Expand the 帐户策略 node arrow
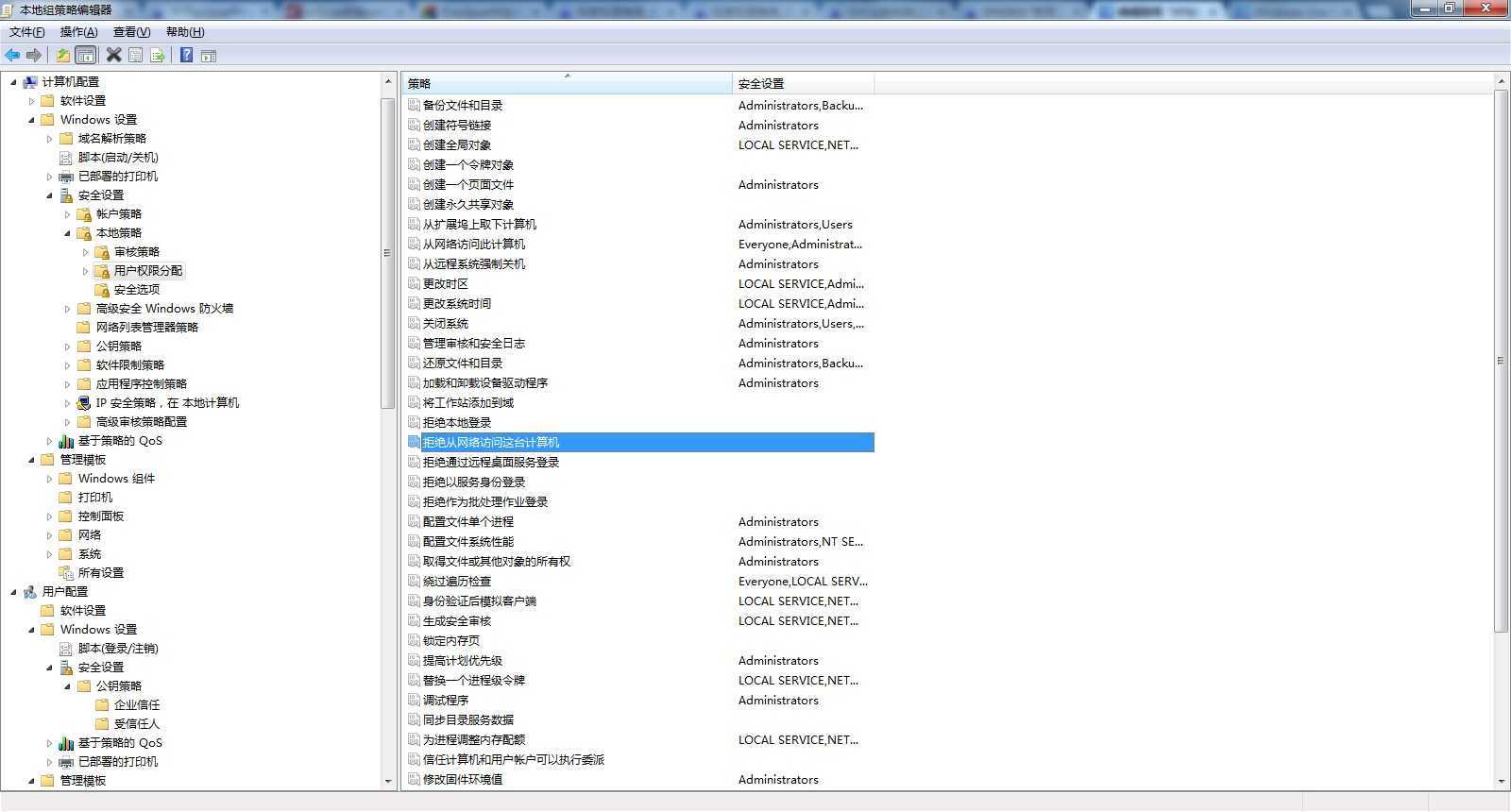Viewport: 1511px width, 812px height. 67,214
